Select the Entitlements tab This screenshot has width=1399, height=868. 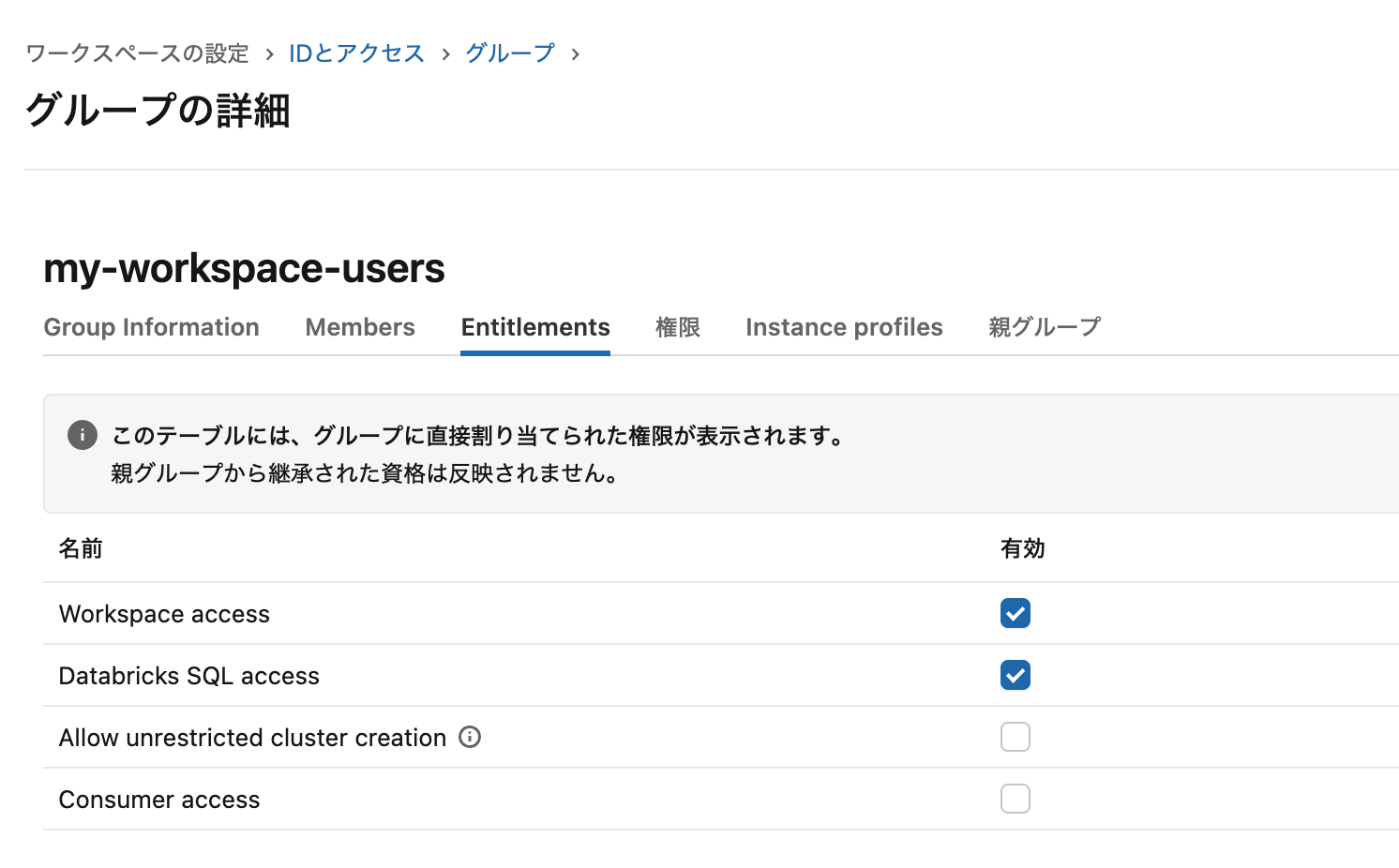point(534,327)
